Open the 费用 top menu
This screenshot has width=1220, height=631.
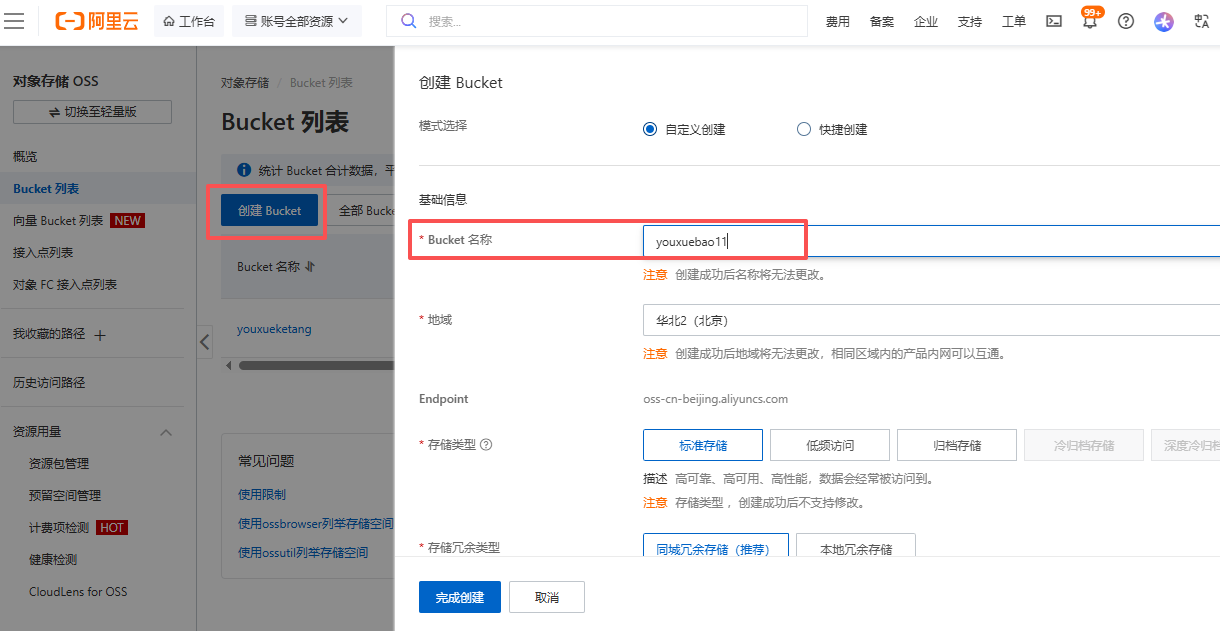point(837,22)
